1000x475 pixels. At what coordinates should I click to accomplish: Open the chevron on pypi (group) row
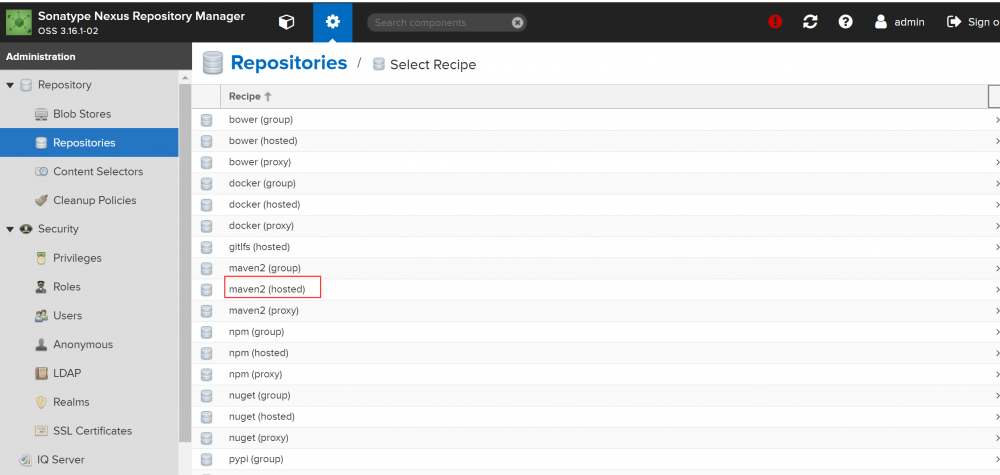tap(996, 459)
